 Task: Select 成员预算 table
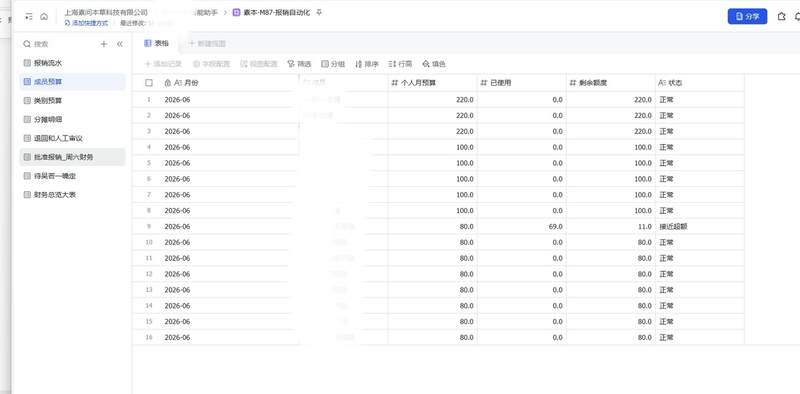click(72, 82)
